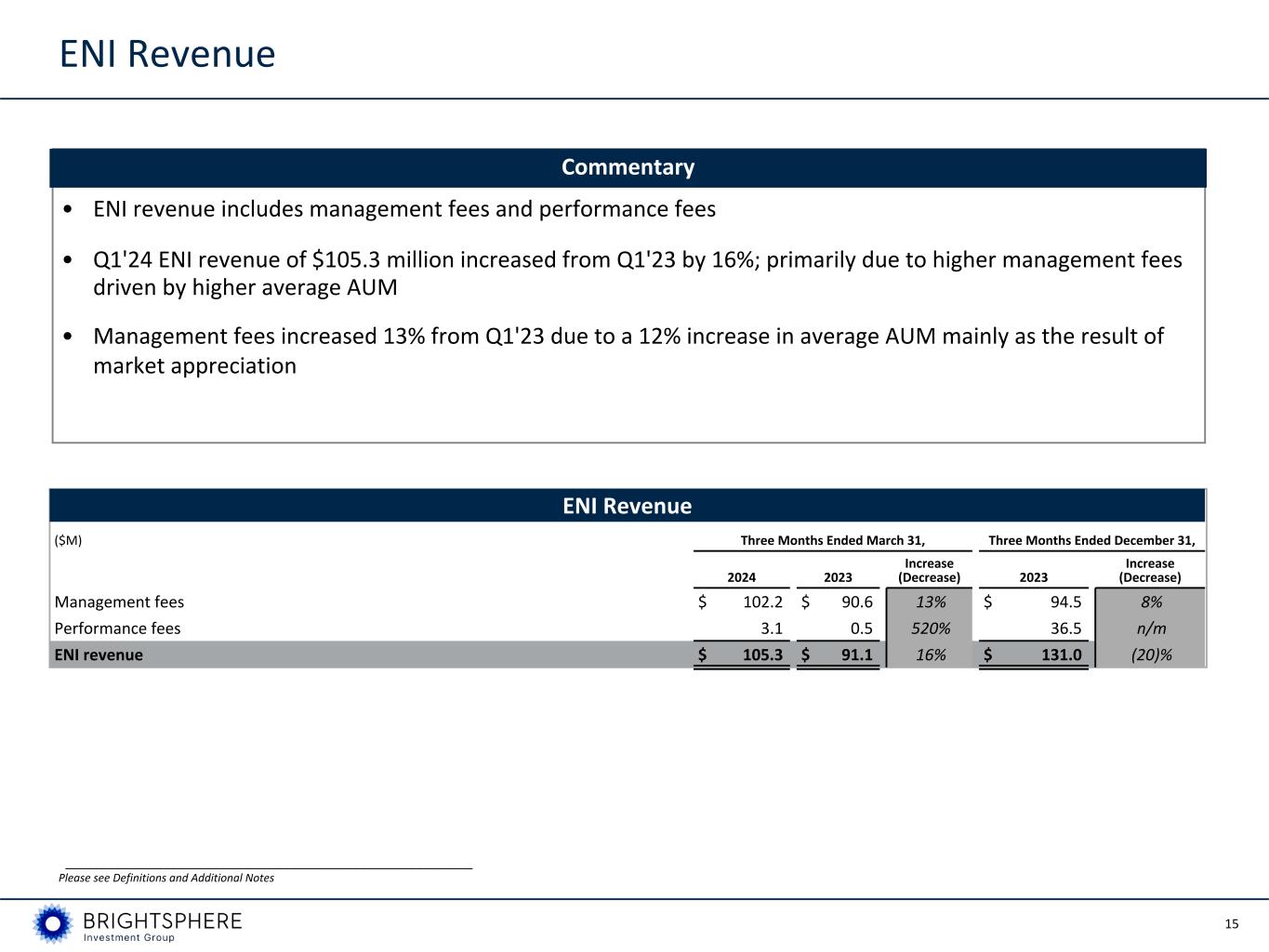The height and width of the screenshot is (952, 1269).
Task: Click the 131.0 ENI revenue value
Action: tap(1060, 654)
